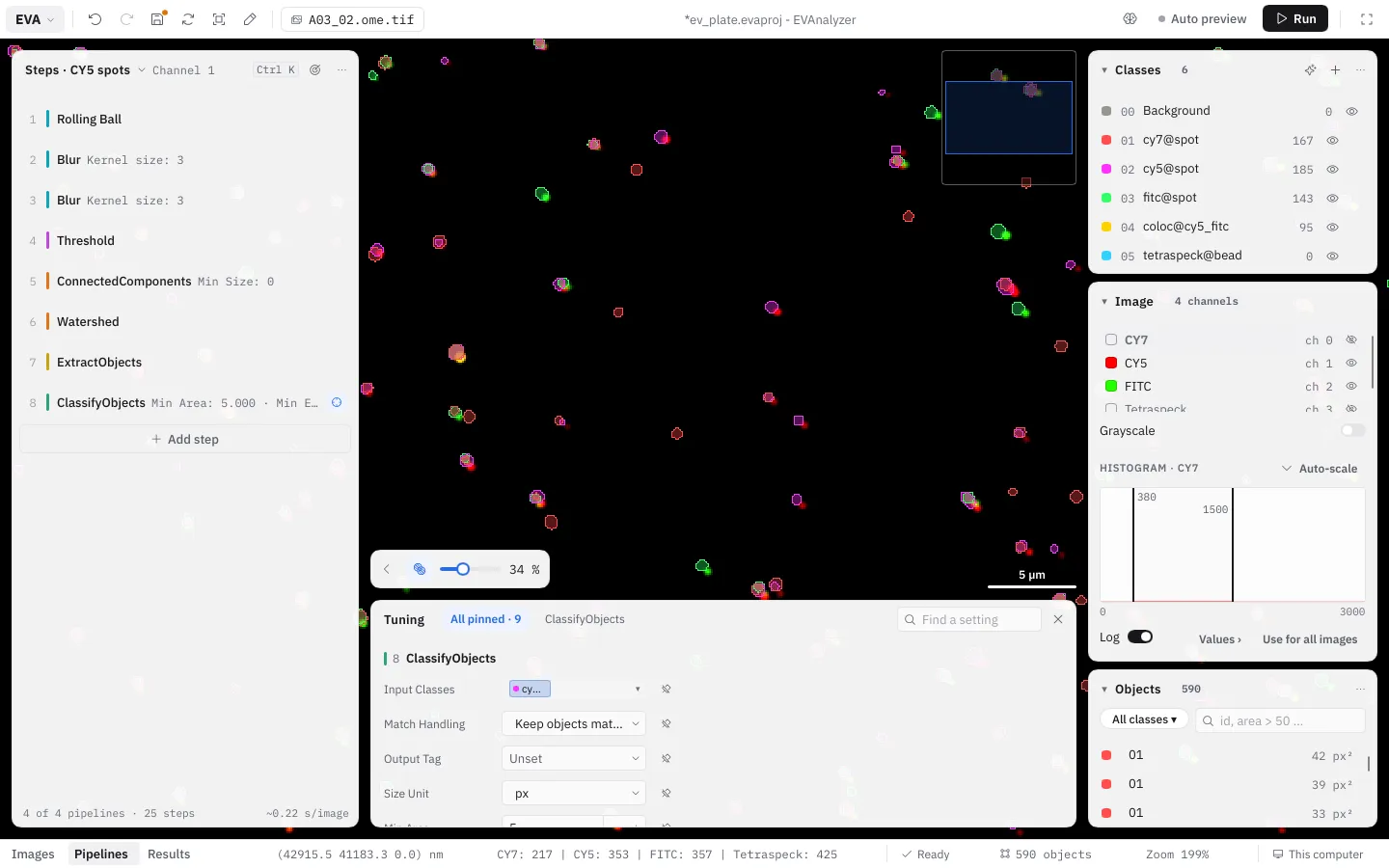Unpin the Match Handling setting

[667, 723]
